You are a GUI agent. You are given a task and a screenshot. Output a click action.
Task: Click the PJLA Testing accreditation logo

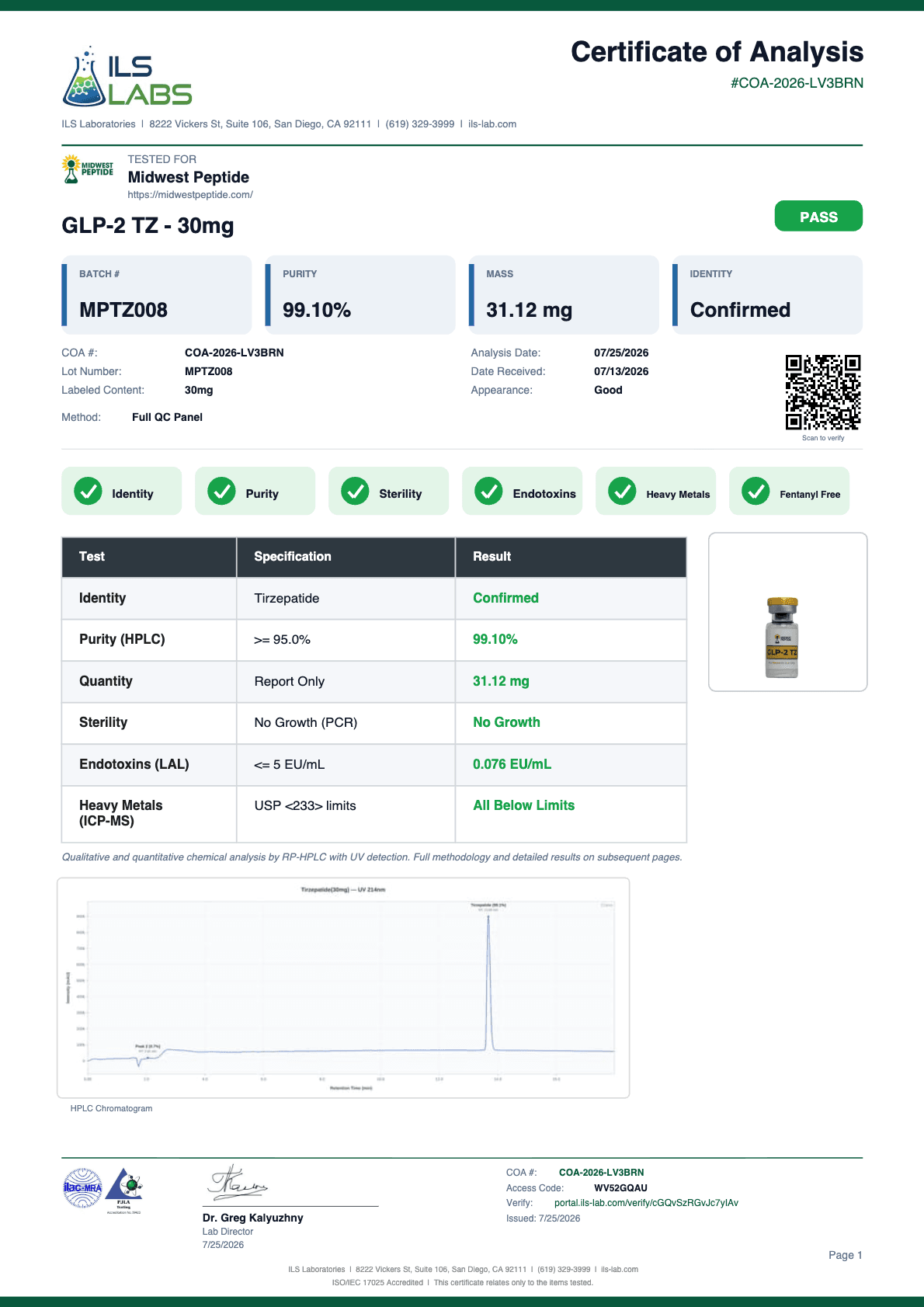(x=124, y=1190)
